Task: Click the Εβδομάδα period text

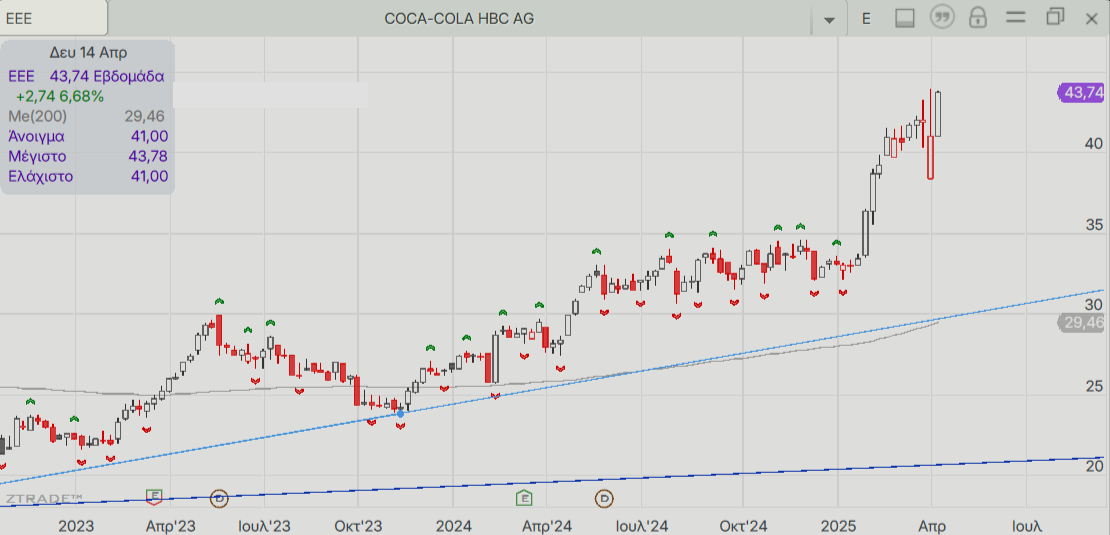Action: coord(127,76)
